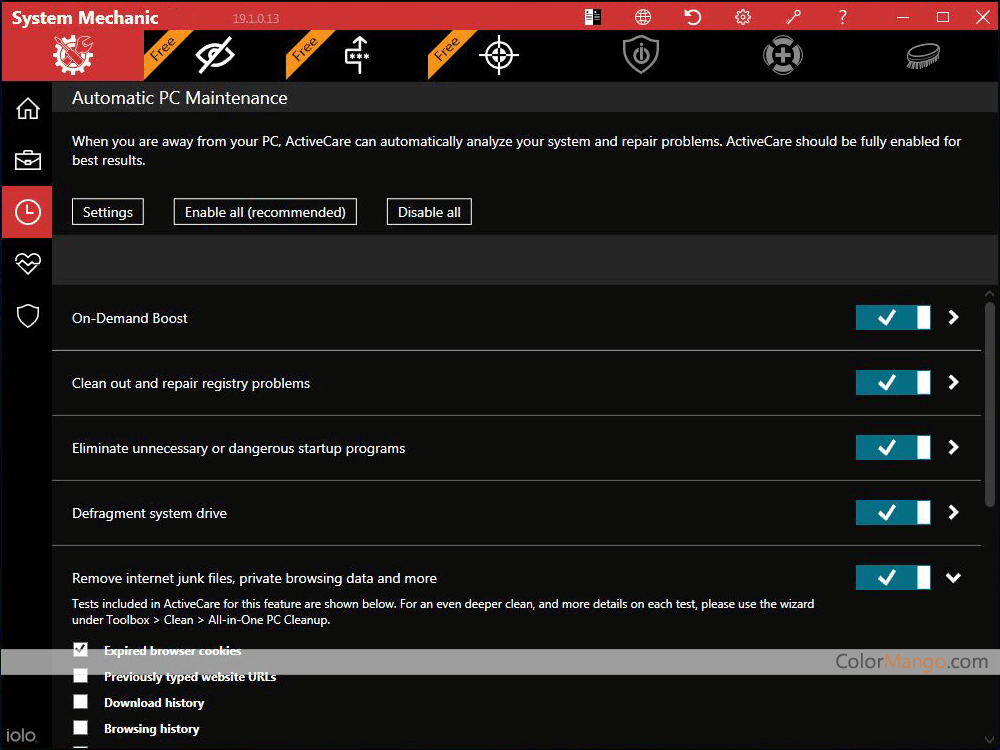Viewport: 1000px width, 750px height.
Task: Check the Download history checkbox
Action: pos(81,702)
